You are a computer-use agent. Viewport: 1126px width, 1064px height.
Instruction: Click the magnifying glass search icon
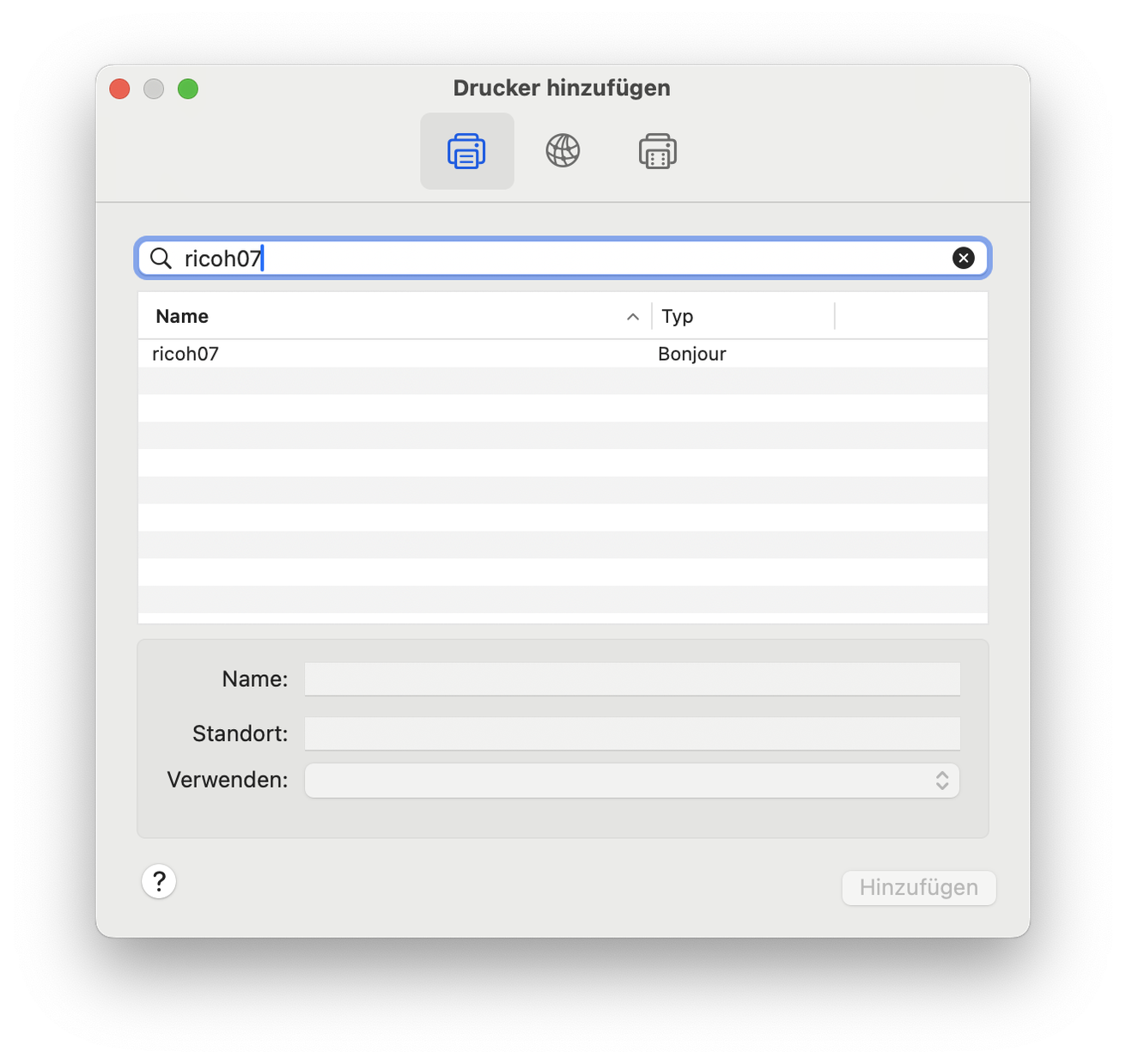tap(161, 258)
